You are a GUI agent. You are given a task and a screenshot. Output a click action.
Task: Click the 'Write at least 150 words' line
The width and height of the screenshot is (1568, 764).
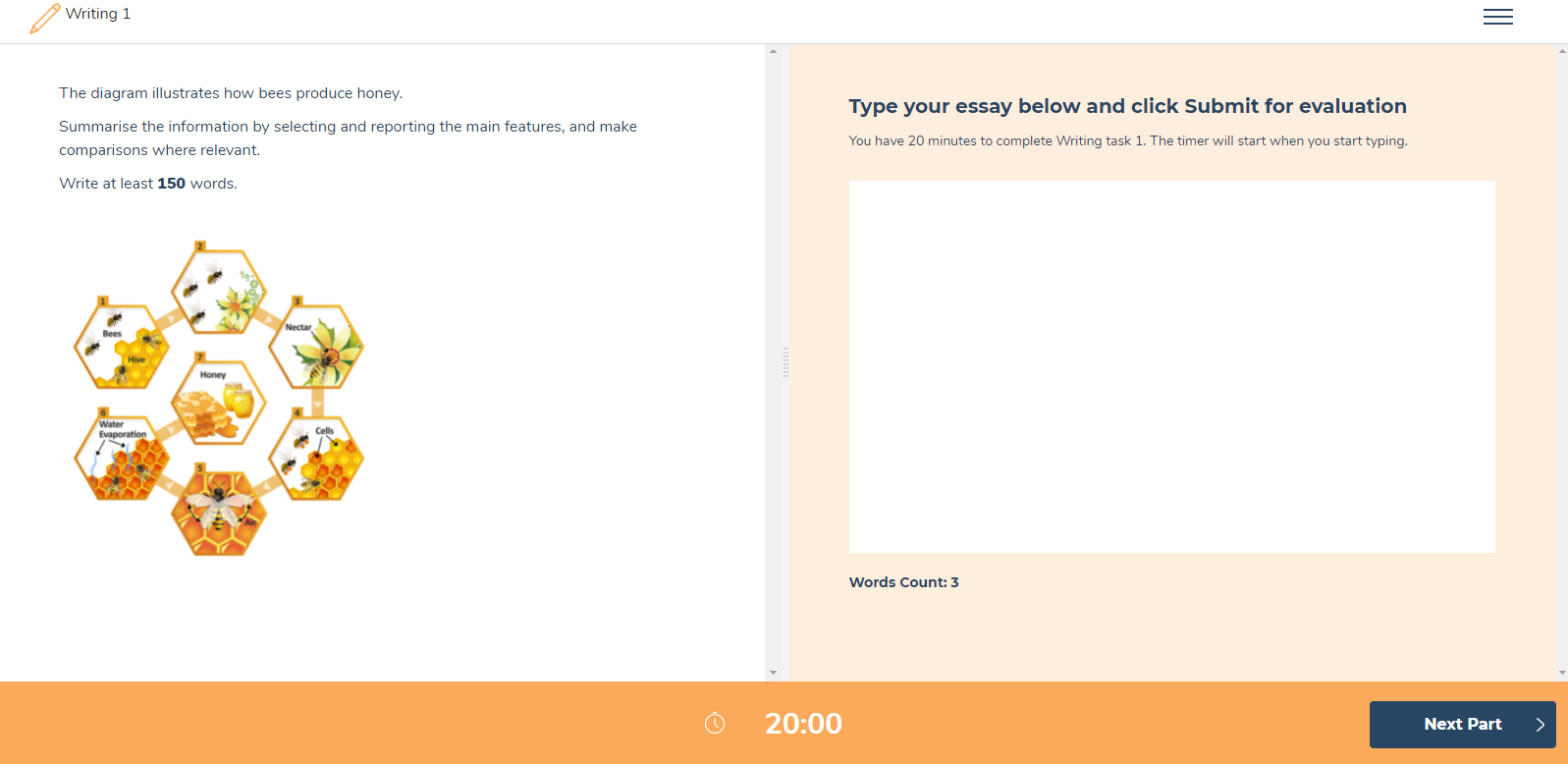click(148, 184)
